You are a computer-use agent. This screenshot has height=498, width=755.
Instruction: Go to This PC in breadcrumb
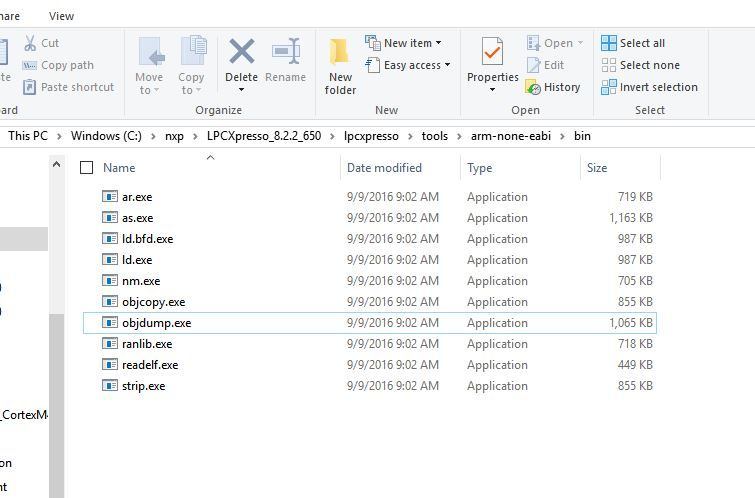click(x=28, y=136)
